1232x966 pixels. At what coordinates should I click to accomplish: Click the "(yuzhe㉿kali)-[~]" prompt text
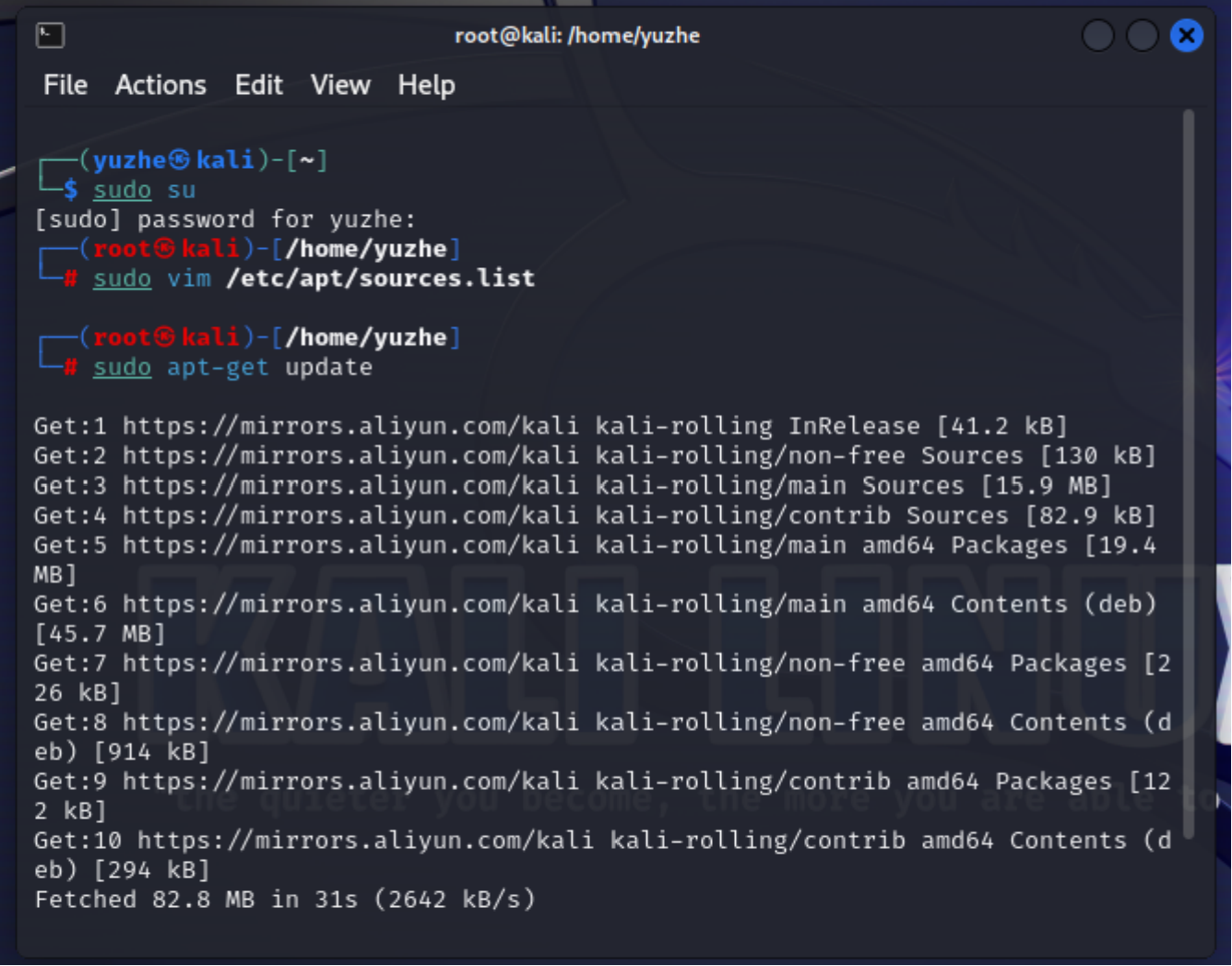(x=203, y=160)
